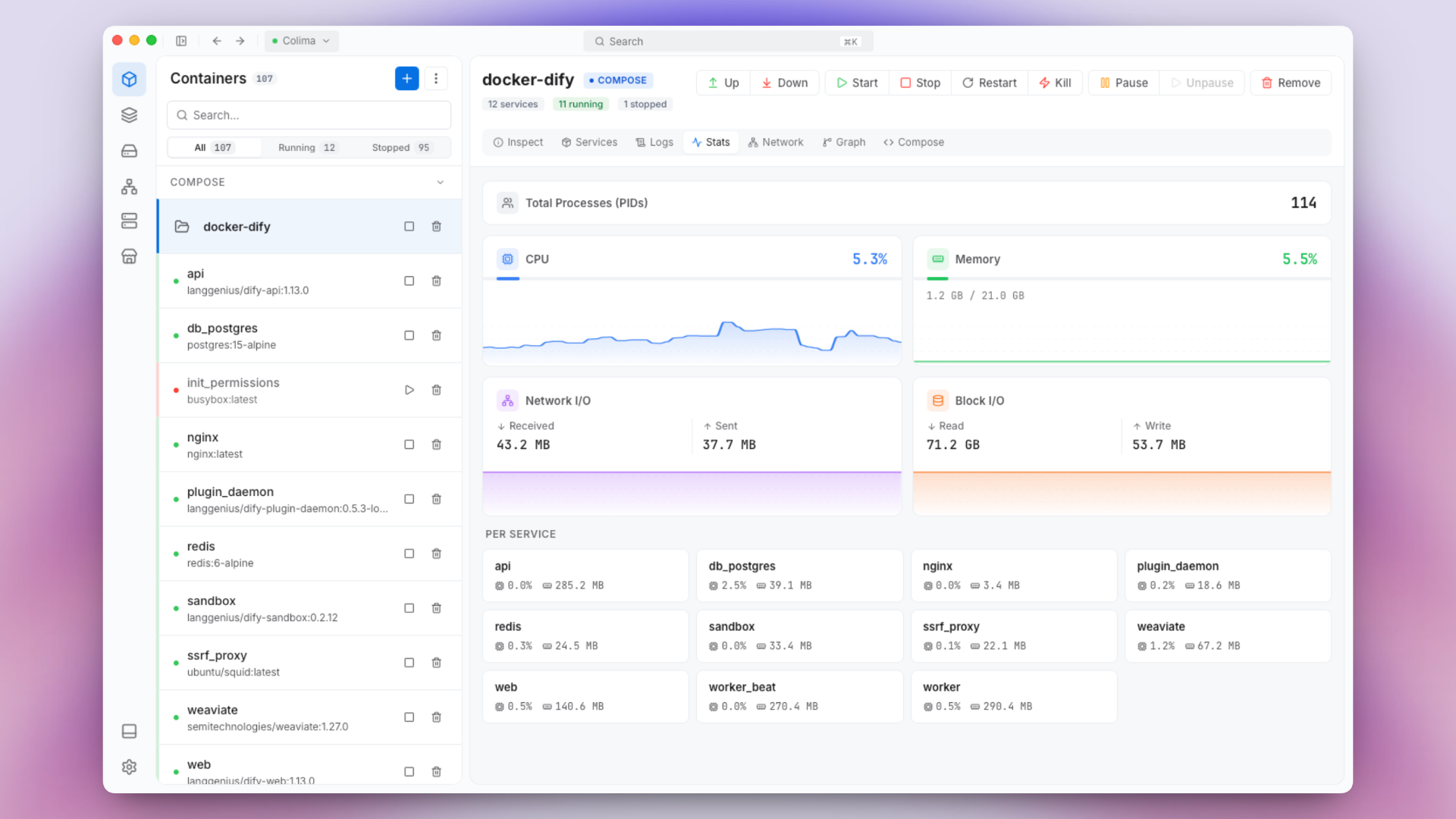The image size is (1456, 819).
Task: Open the weaviate per-service stats card
Action: click(1228, 636)
